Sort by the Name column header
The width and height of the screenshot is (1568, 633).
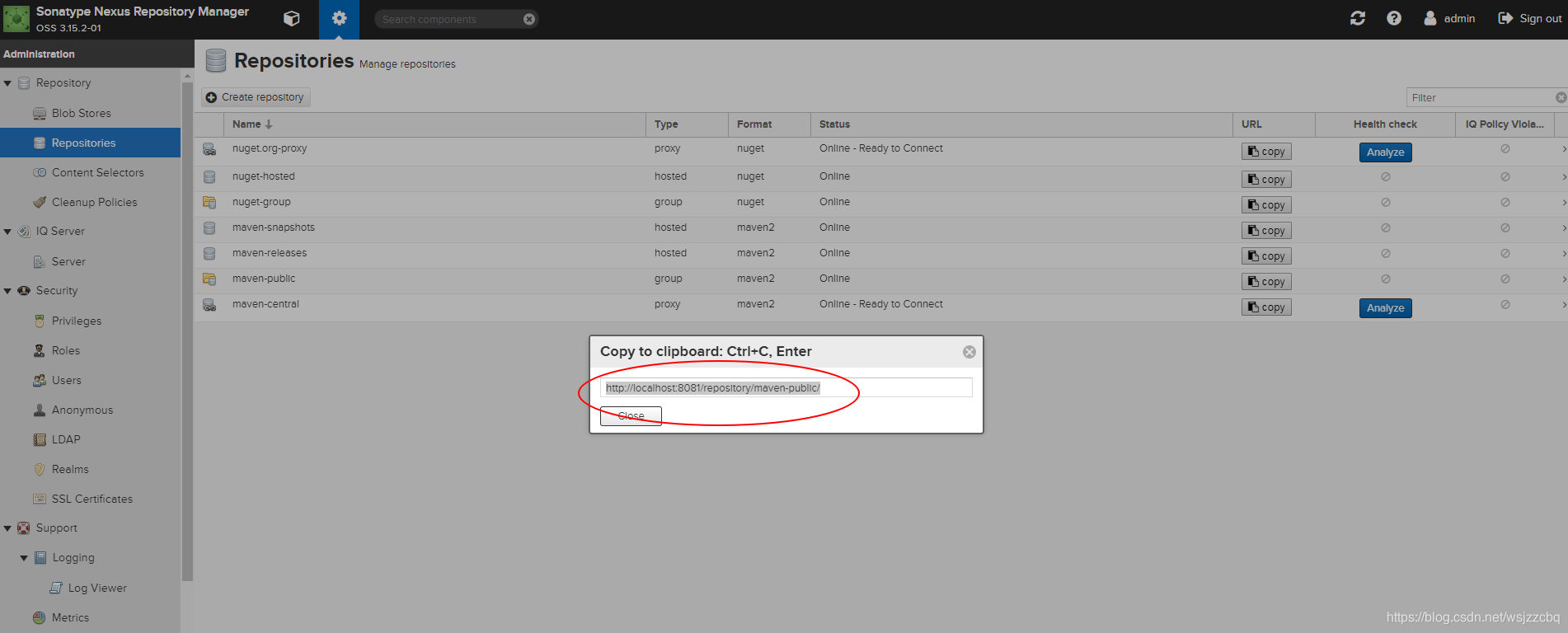pos(434,124)
